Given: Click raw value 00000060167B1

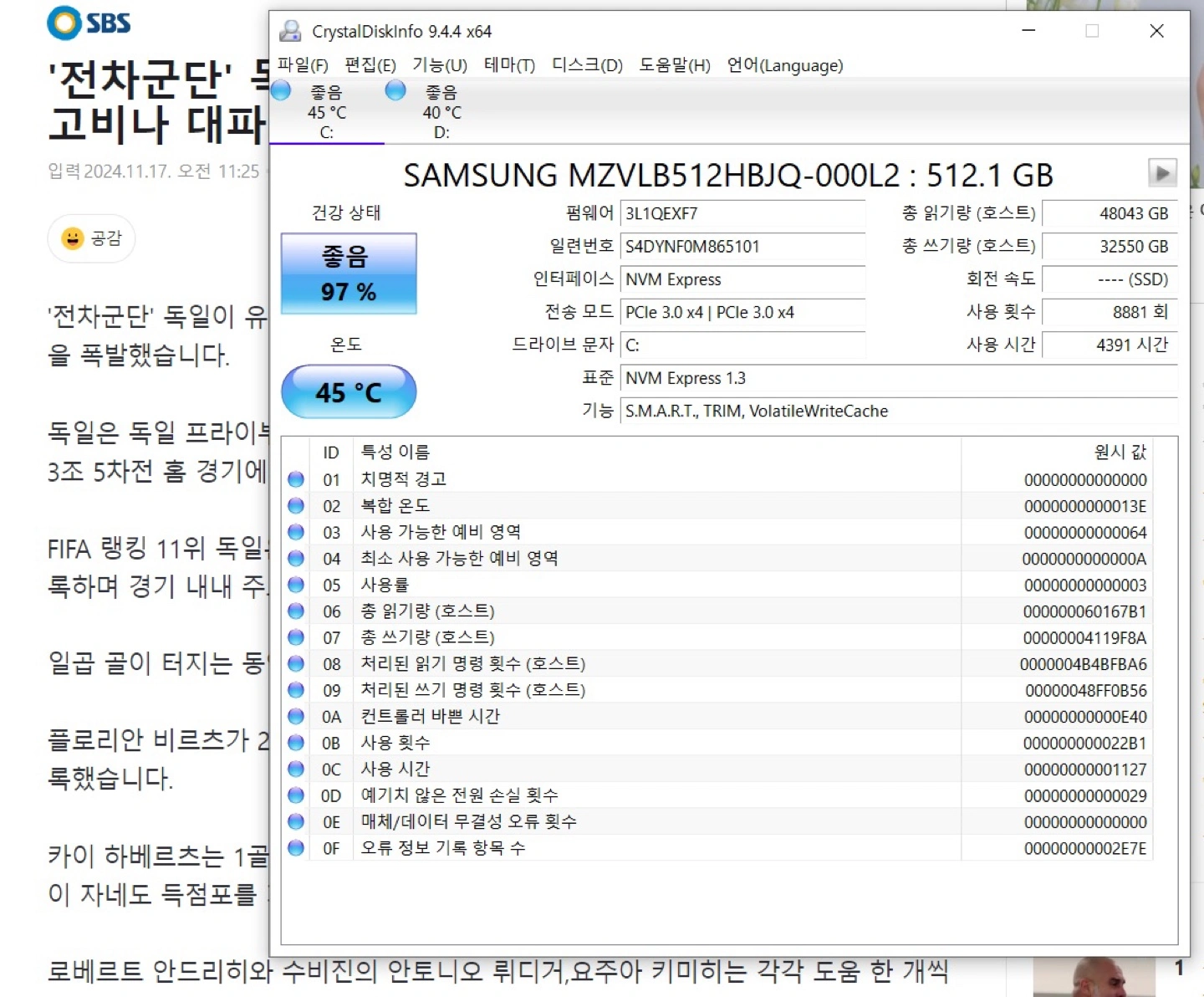Looking at the screenshot, I should pos(1085,611).
